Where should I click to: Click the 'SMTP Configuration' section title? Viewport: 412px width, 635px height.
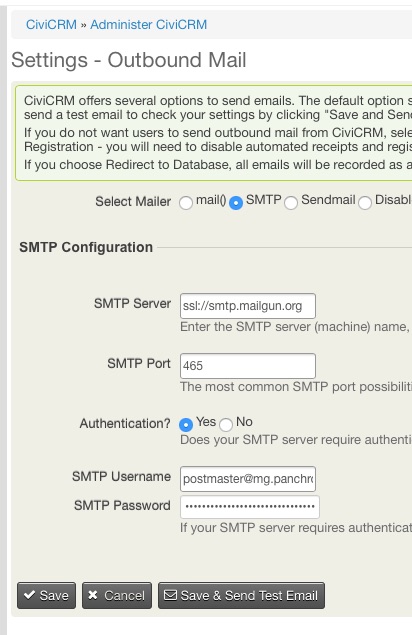86,247
